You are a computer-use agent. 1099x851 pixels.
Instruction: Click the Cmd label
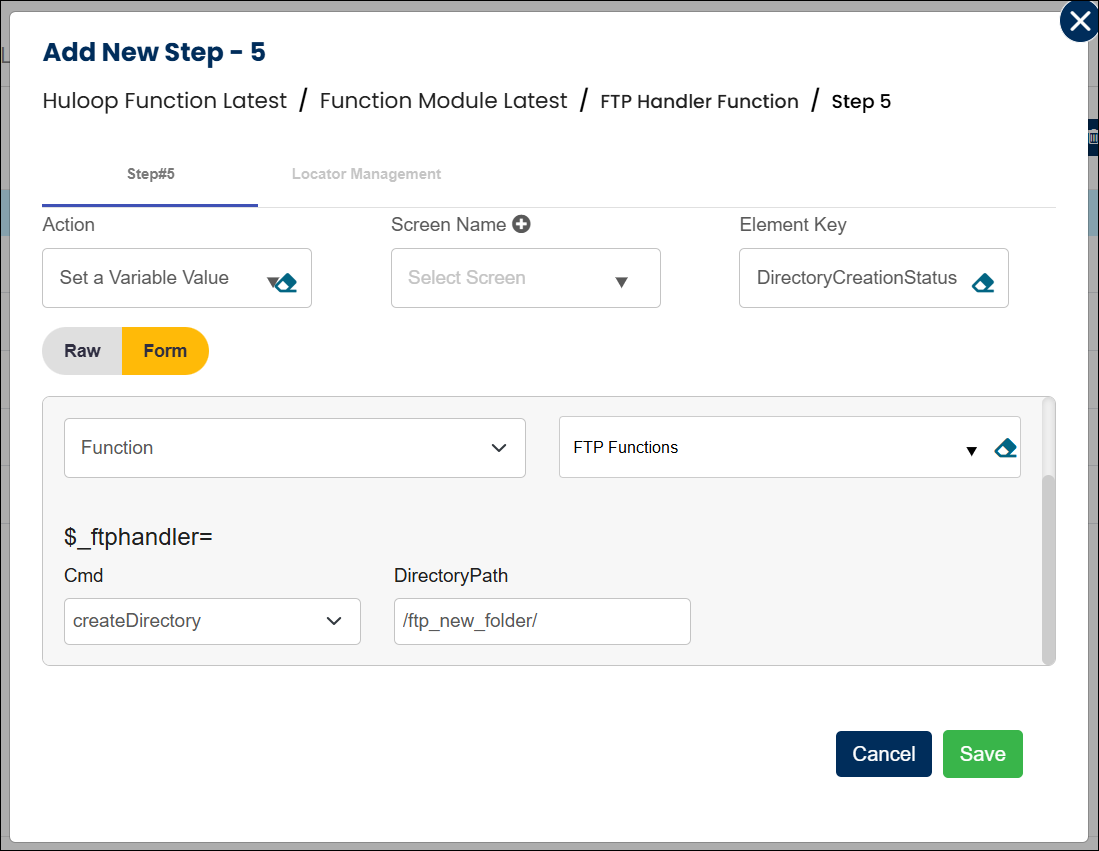pos(83,576)
